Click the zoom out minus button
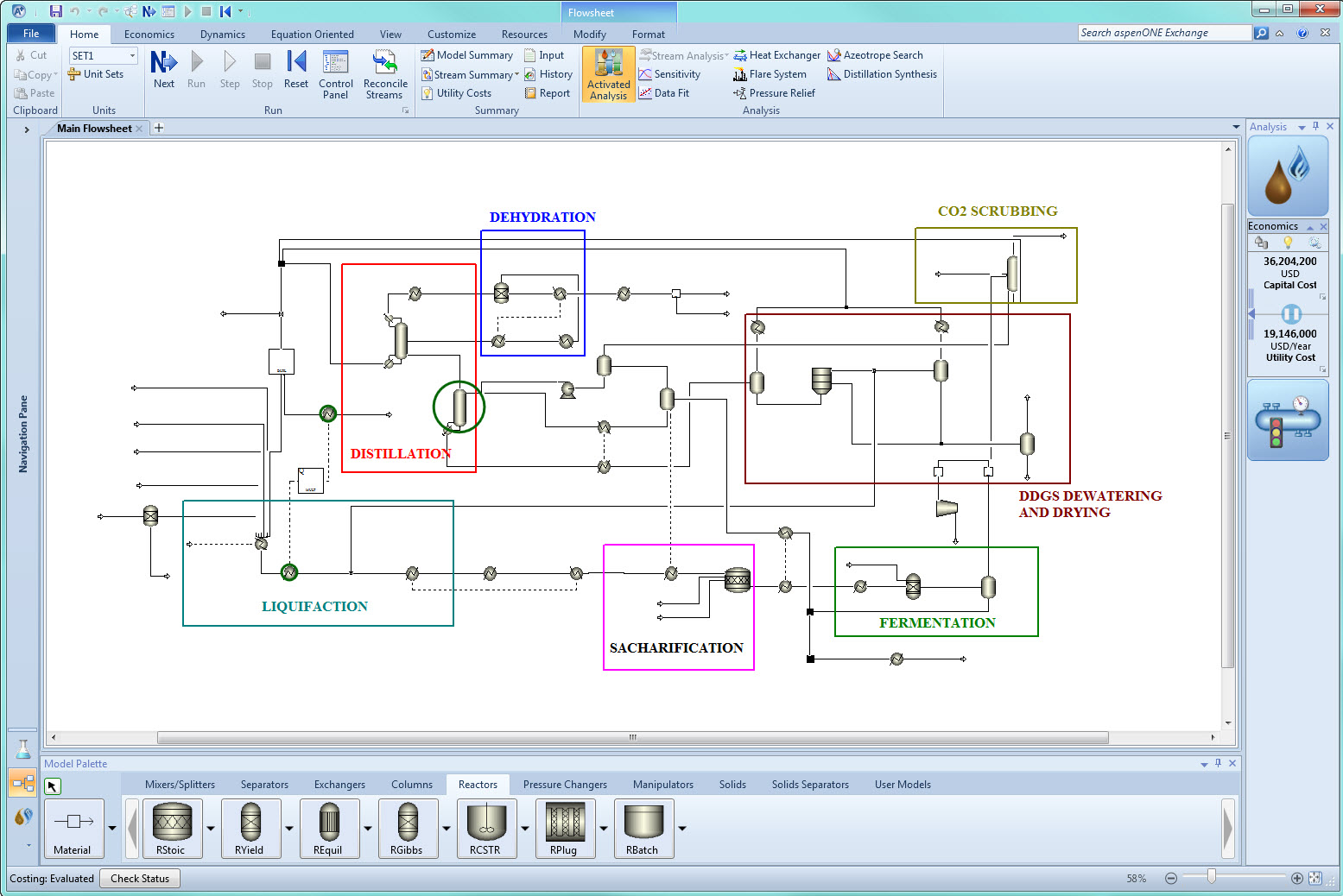1343x896 pixels. [x=1171, y=879]
